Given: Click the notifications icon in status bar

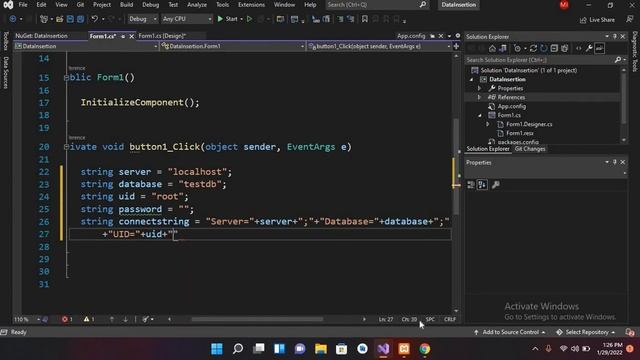Looking at the screenshot, I should click(x=630, y=332).
